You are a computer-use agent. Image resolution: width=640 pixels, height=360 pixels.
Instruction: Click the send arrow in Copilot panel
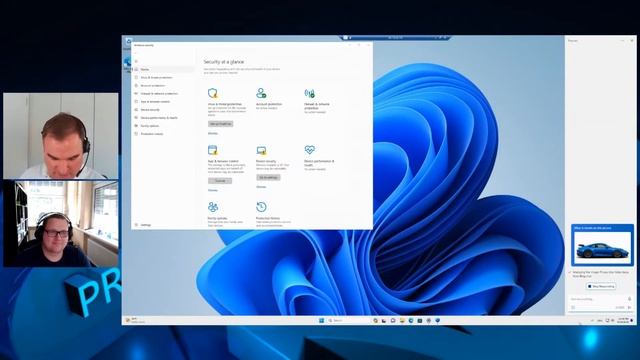630,307
